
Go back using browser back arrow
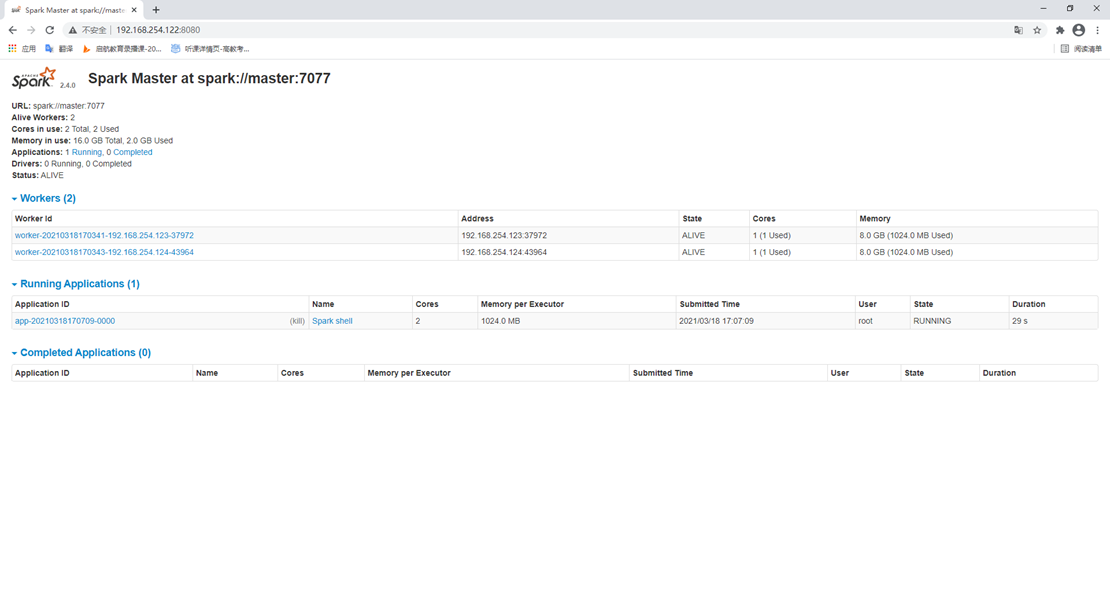13,30
